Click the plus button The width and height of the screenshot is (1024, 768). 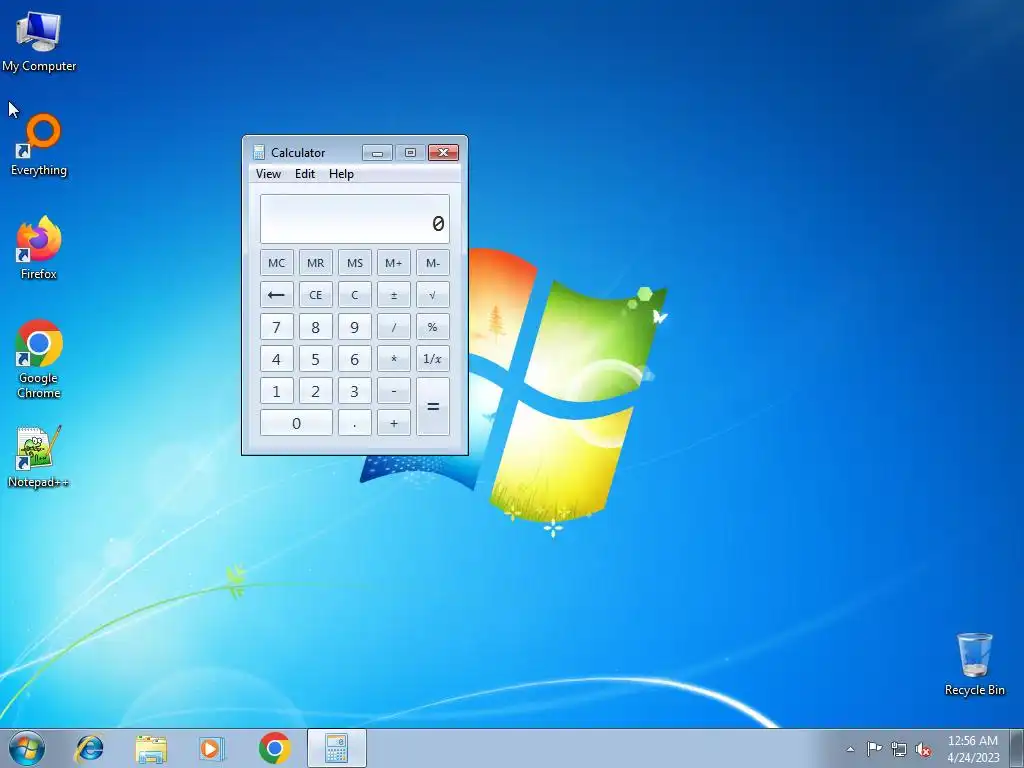coord(394,423)
